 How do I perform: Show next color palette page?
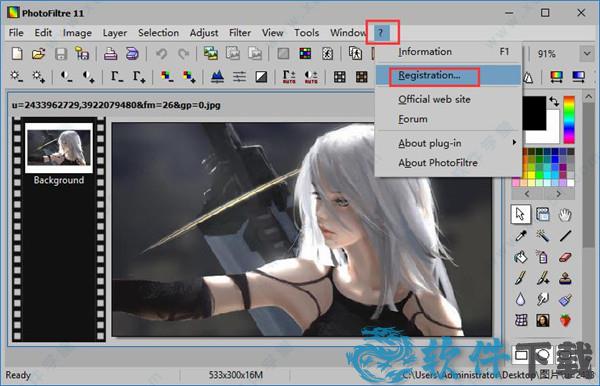click(x=559, y=194)
